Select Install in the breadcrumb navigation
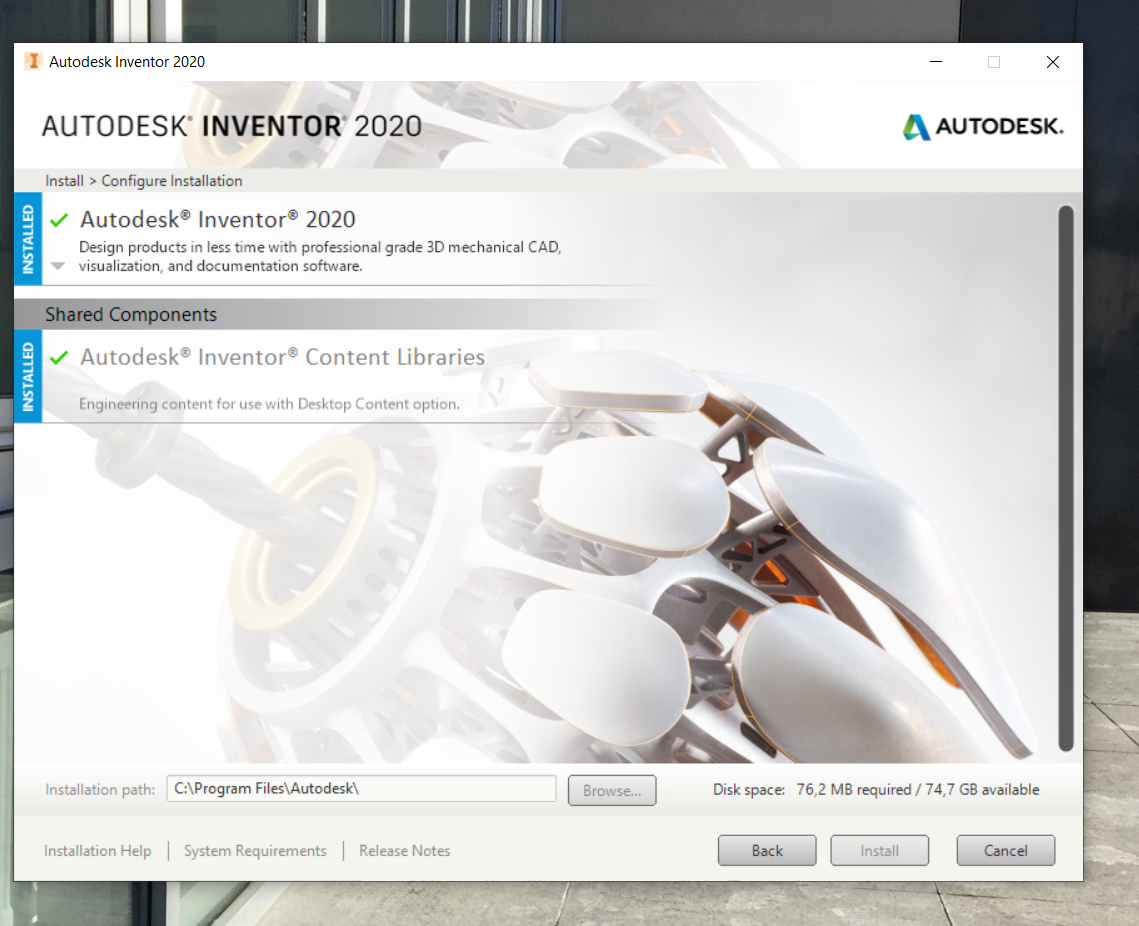The width and height of the screenshot is (1139, 926). click(x=64, y=181)
